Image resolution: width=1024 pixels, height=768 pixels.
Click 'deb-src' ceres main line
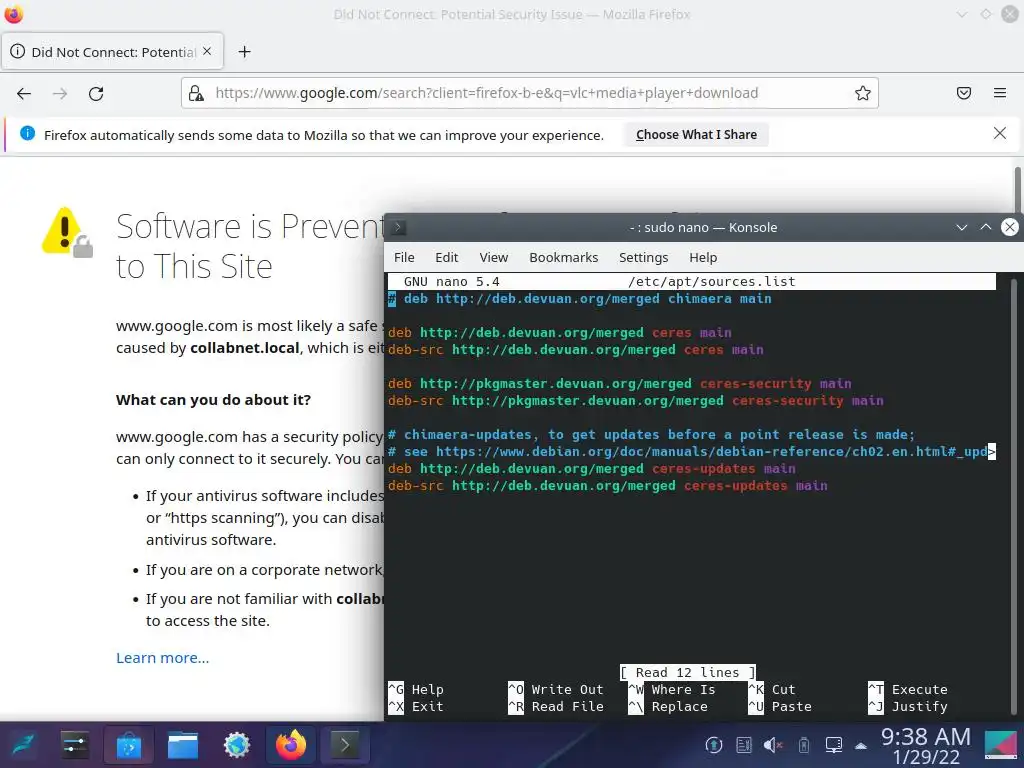point(575,349)
